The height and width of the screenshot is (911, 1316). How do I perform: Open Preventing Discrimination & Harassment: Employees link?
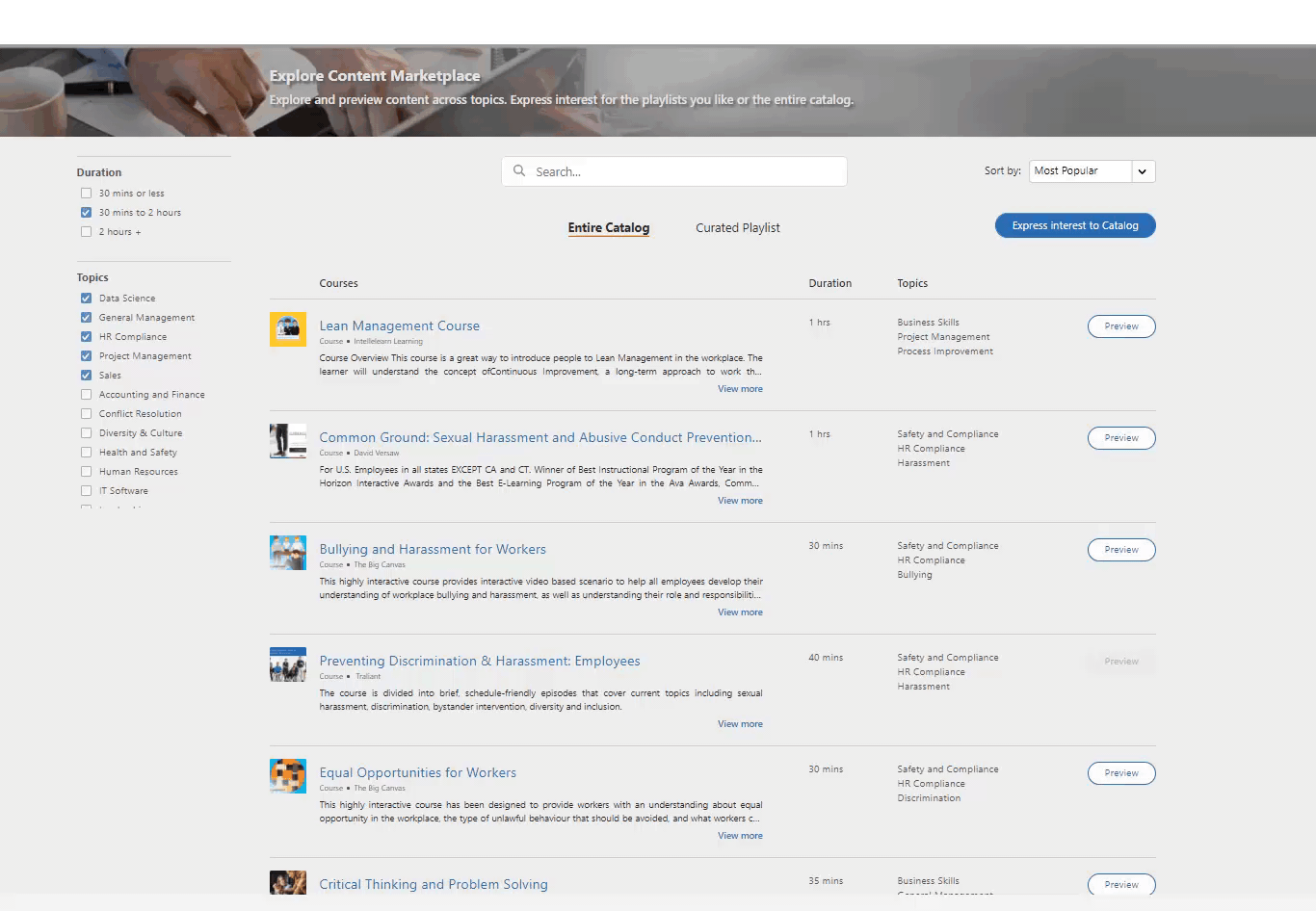(480, 662)
